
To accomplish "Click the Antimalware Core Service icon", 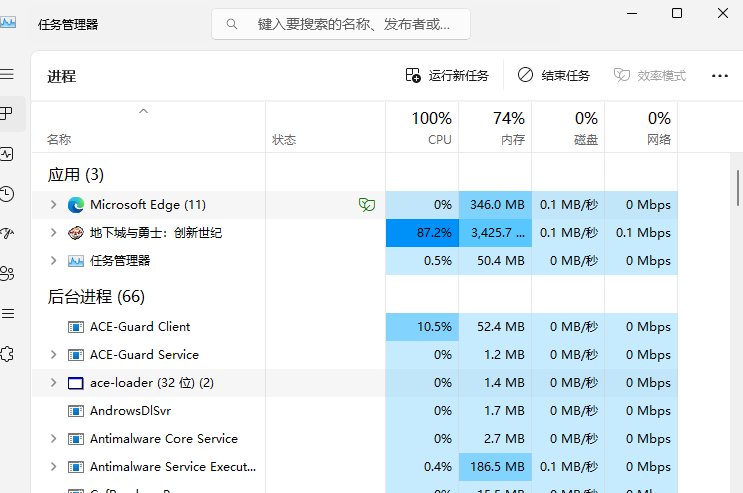I will (x=76, y=439).
